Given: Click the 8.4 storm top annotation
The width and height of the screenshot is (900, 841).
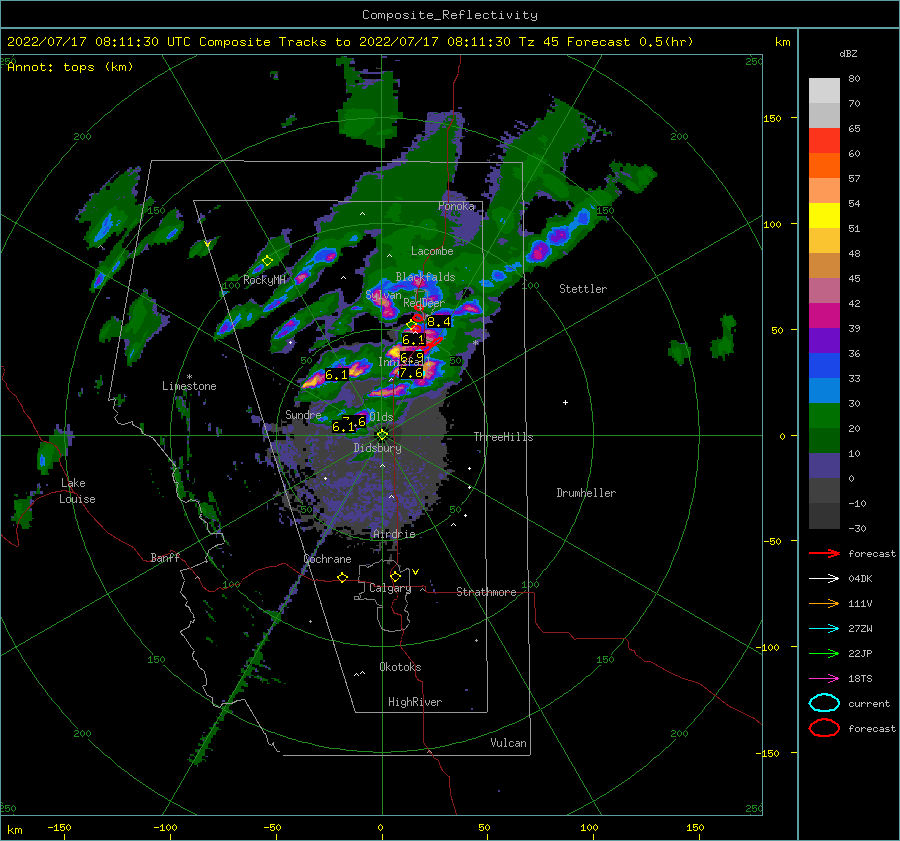Looking at the screenshot, I should [439, 322].
